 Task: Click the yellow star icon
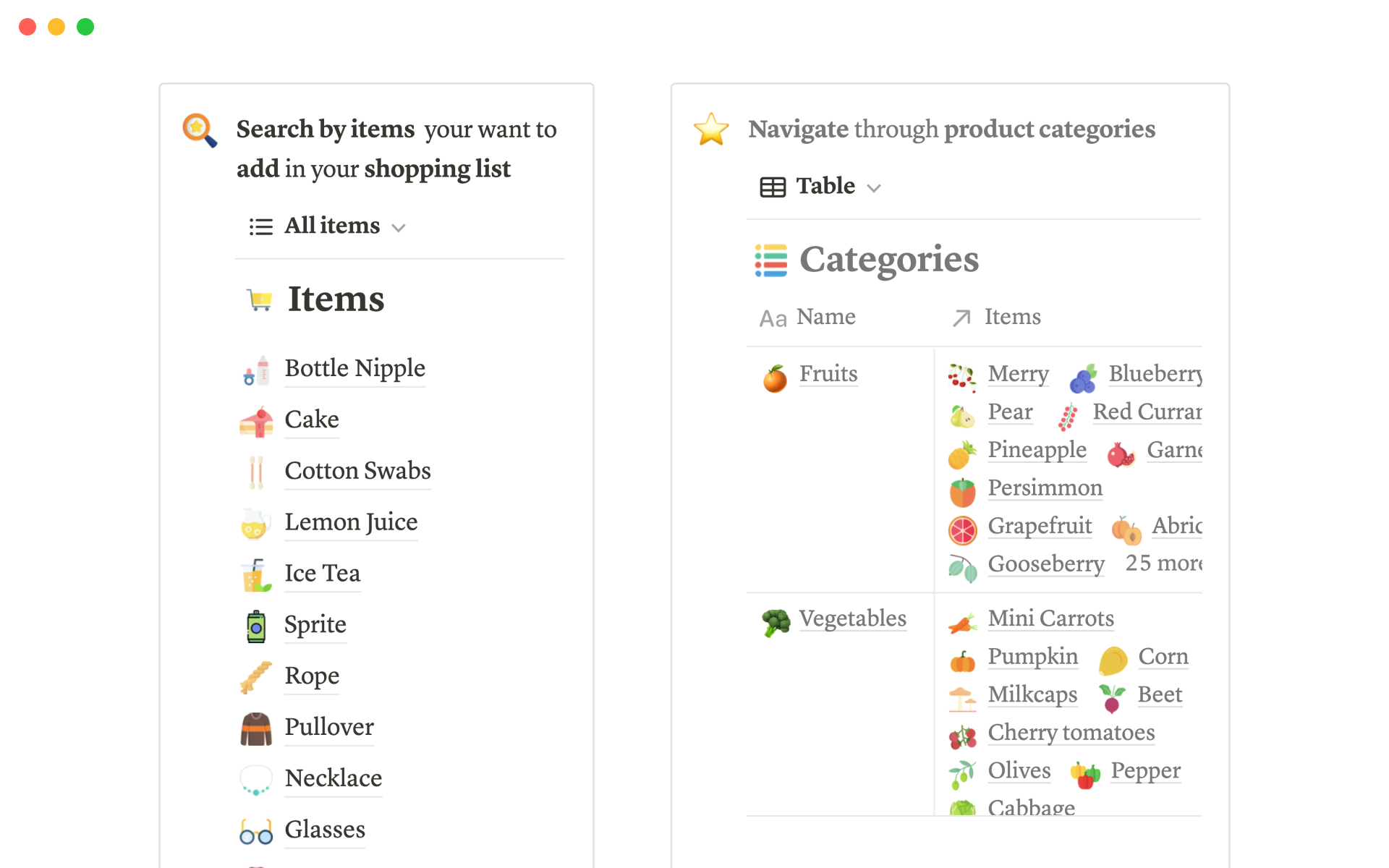711,129
